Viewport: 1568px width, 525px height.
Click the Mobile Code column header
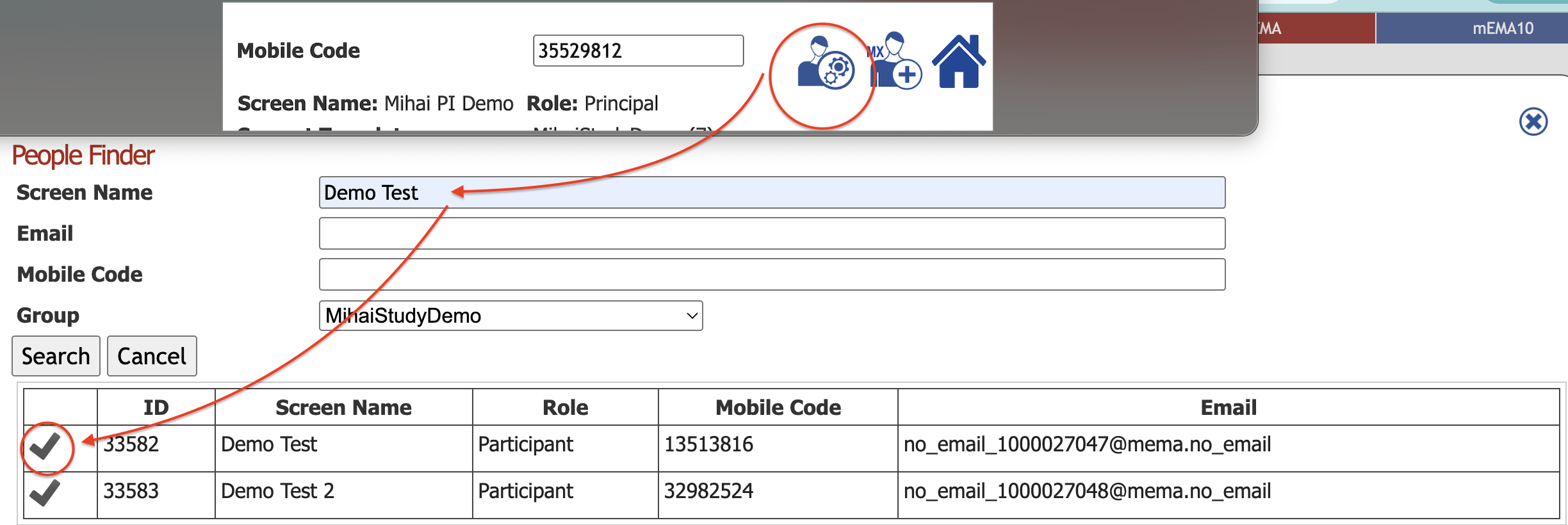pyautogui.click(x=778, y=407)
